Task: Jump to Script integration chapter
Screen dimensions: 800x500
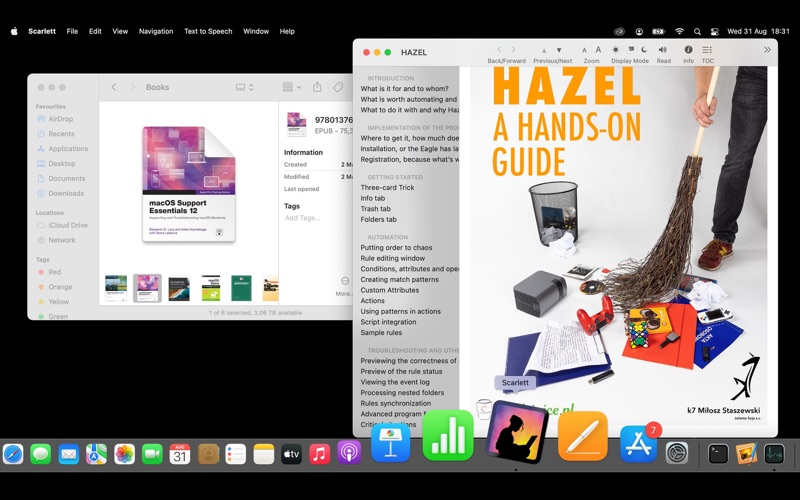Action: [388, 322]
